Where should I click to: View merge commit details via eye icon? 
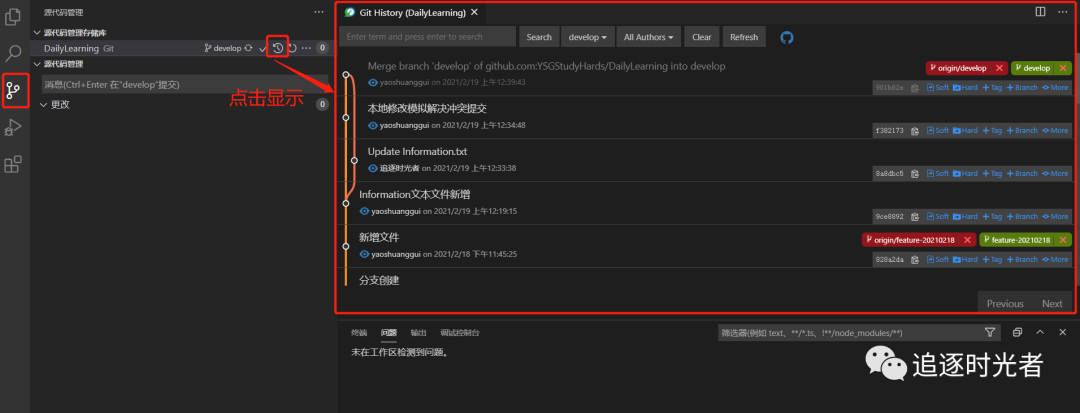(x=373, y=82)
